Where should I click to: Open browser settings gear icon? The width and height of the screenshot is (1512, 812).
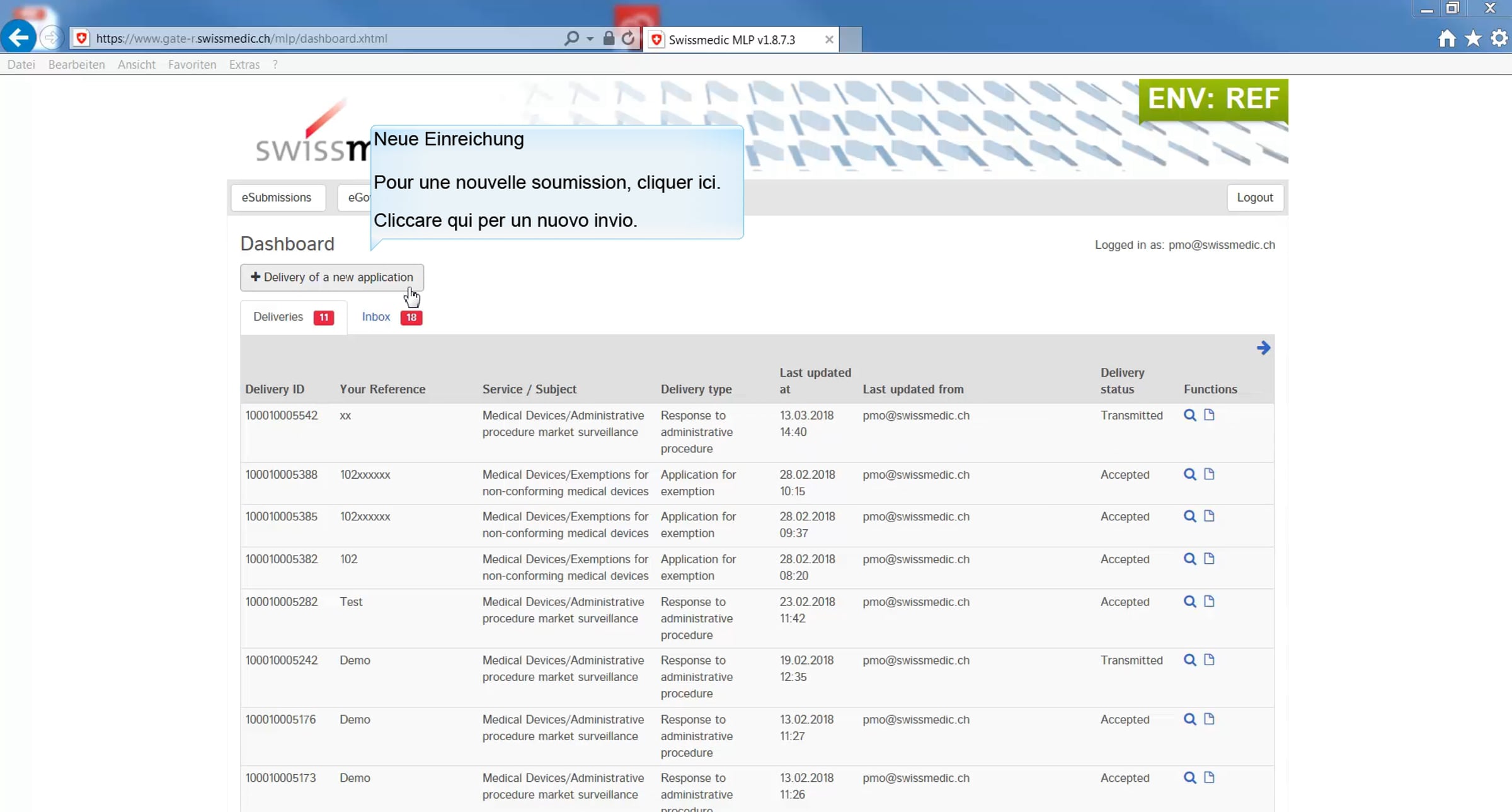click(1499, 38)
